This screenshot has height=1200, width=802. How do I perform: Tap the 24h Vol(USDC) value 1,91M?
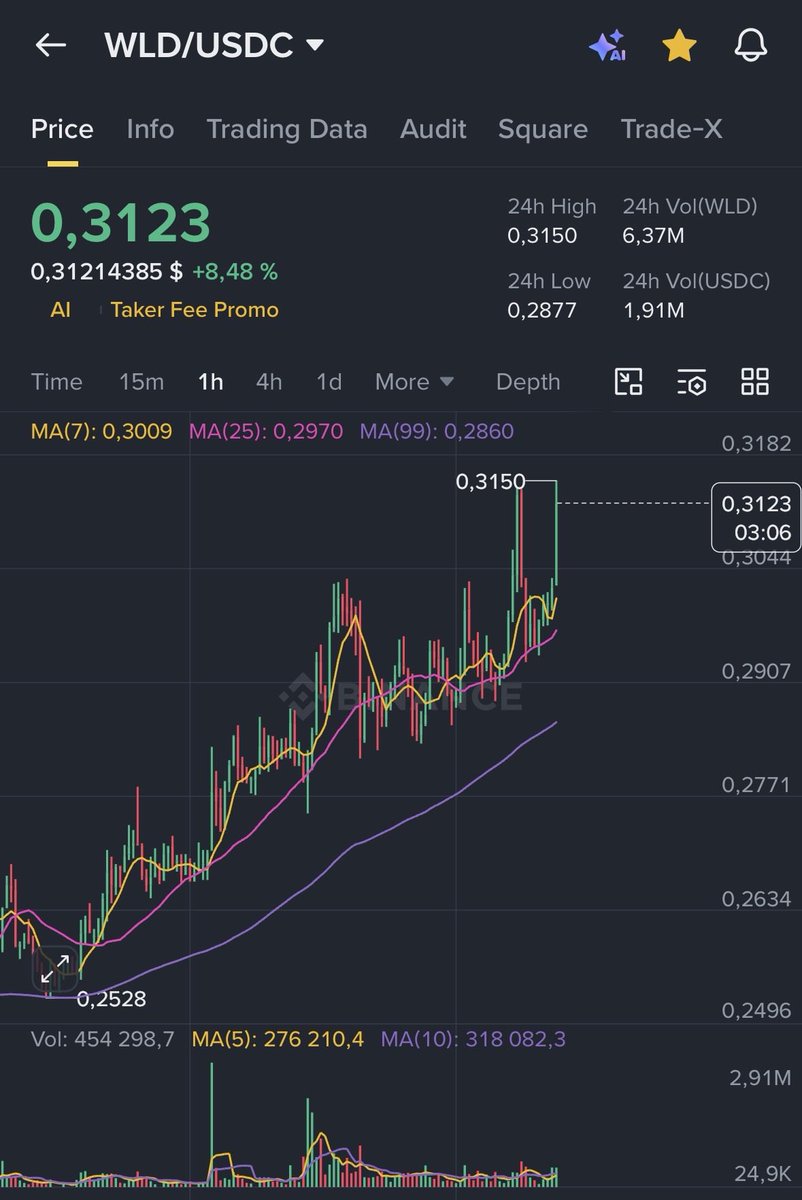point(653,310)
